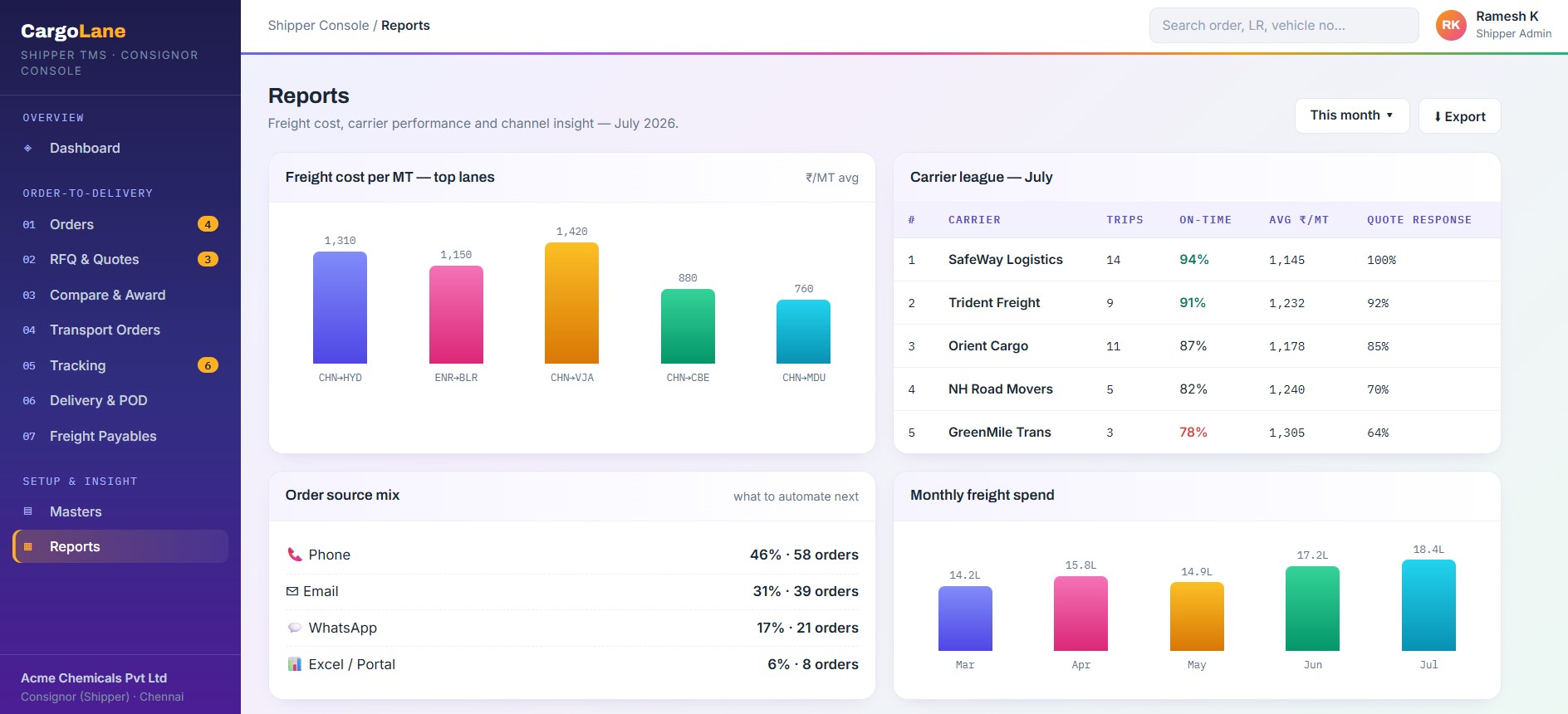The width and height of the screenshot is (1568, 714).
Task: Open Masters setup page
Action: (120, 511)
